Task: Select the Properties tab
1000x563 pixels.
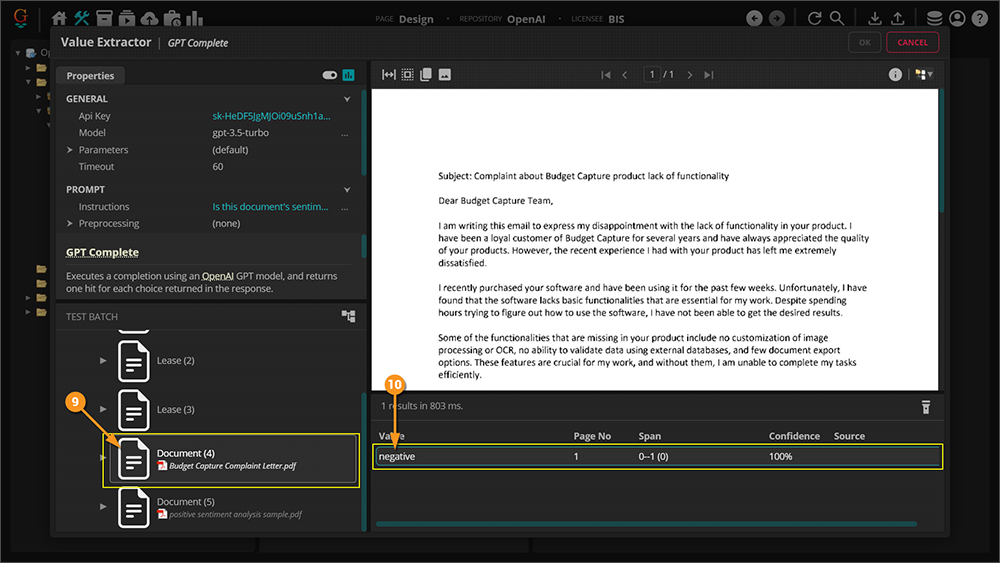Action: tap(90, 76)
